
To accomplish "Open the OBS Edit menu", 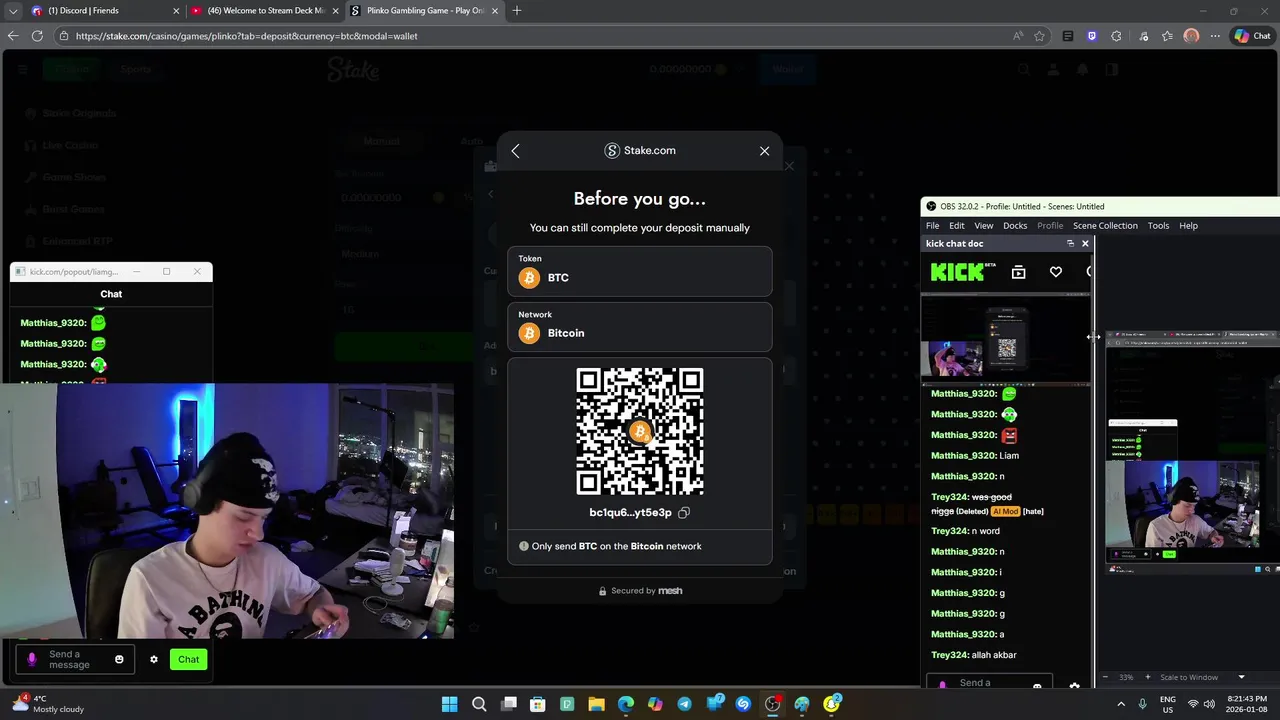I will (957, 226).
